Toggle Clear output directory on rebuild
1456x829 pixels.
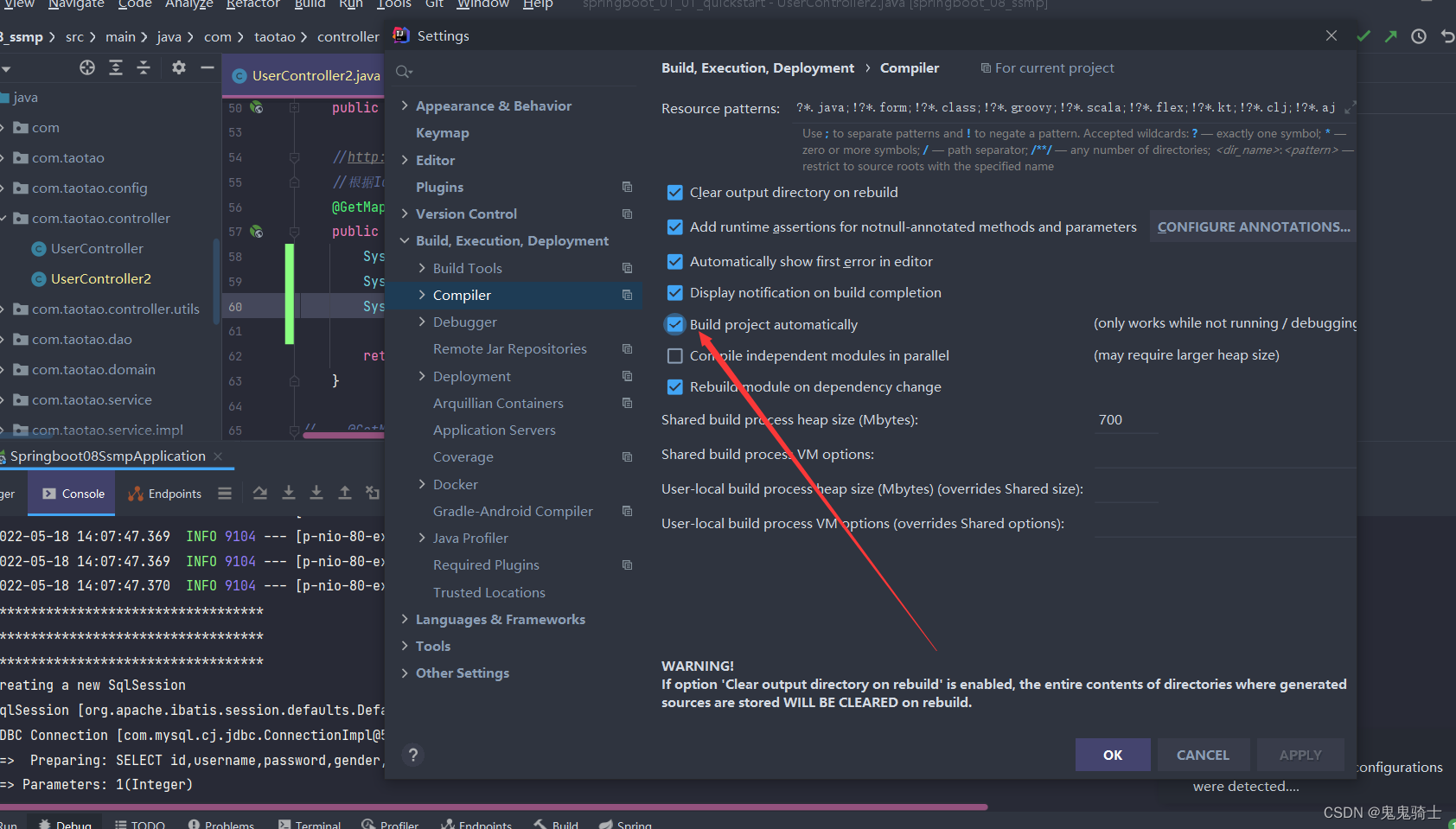point(675,193)
